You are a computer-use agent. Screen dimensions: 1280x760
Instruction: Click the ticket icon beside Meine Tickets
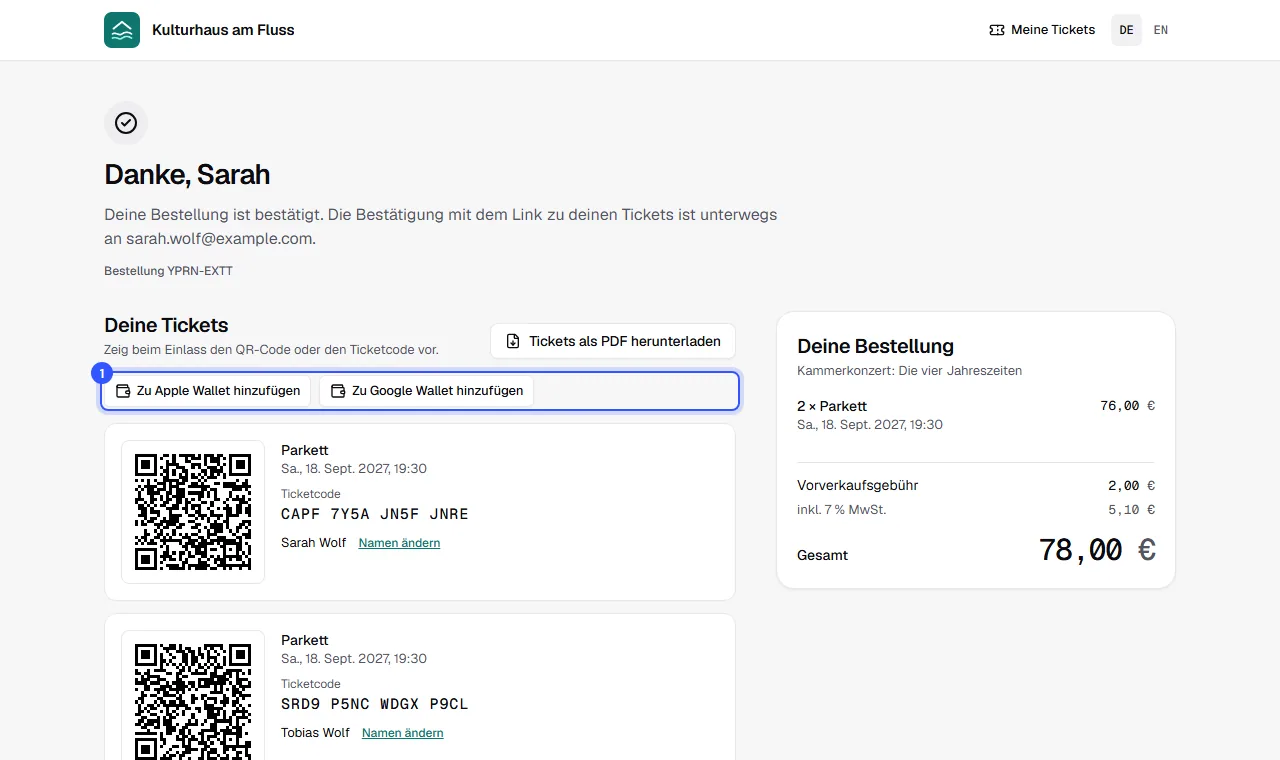point(996,30)
